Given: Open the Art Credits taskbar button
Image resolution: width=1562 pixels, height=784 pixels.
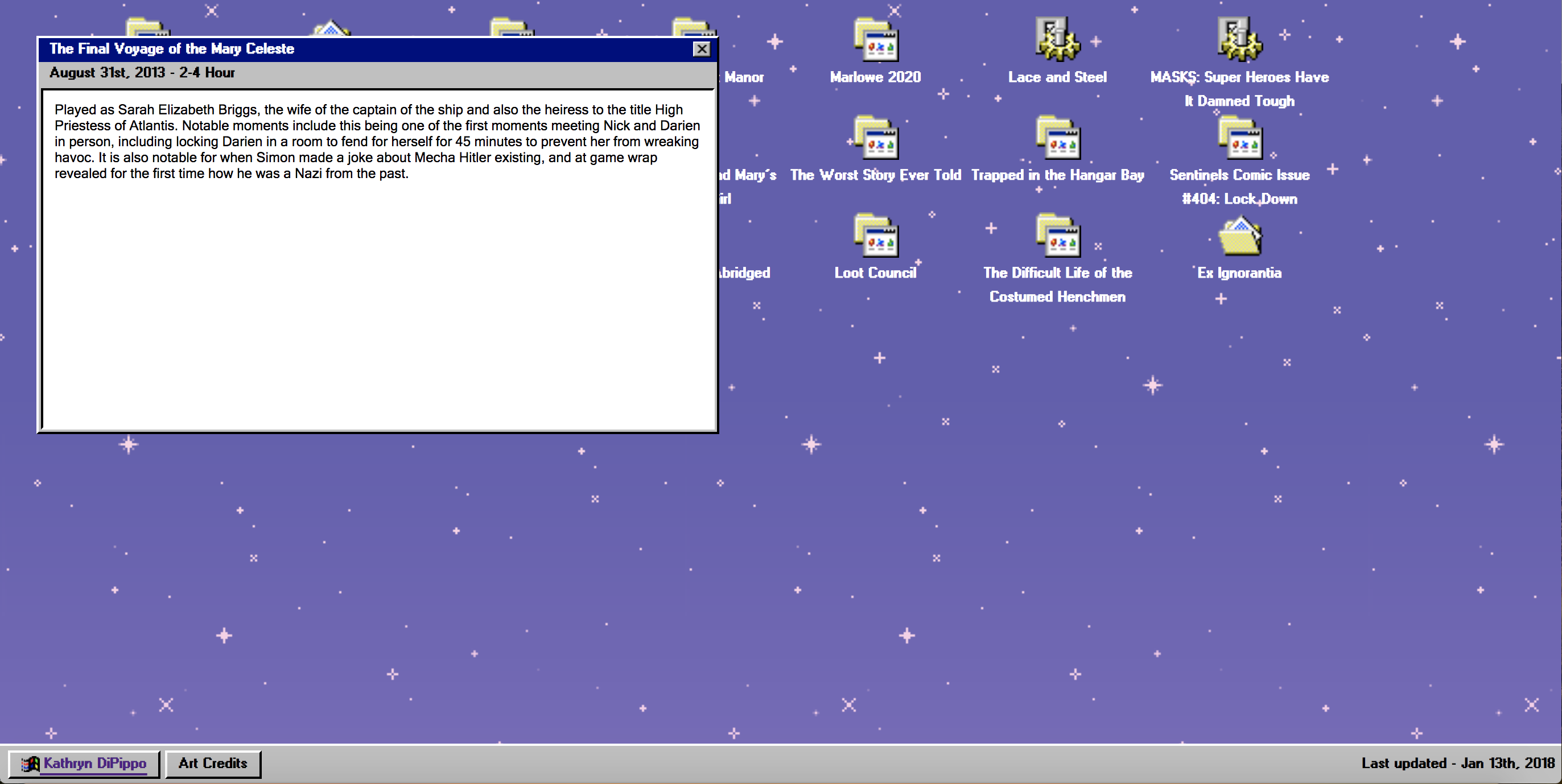Looking at the screenshot, I should [213, 764].
